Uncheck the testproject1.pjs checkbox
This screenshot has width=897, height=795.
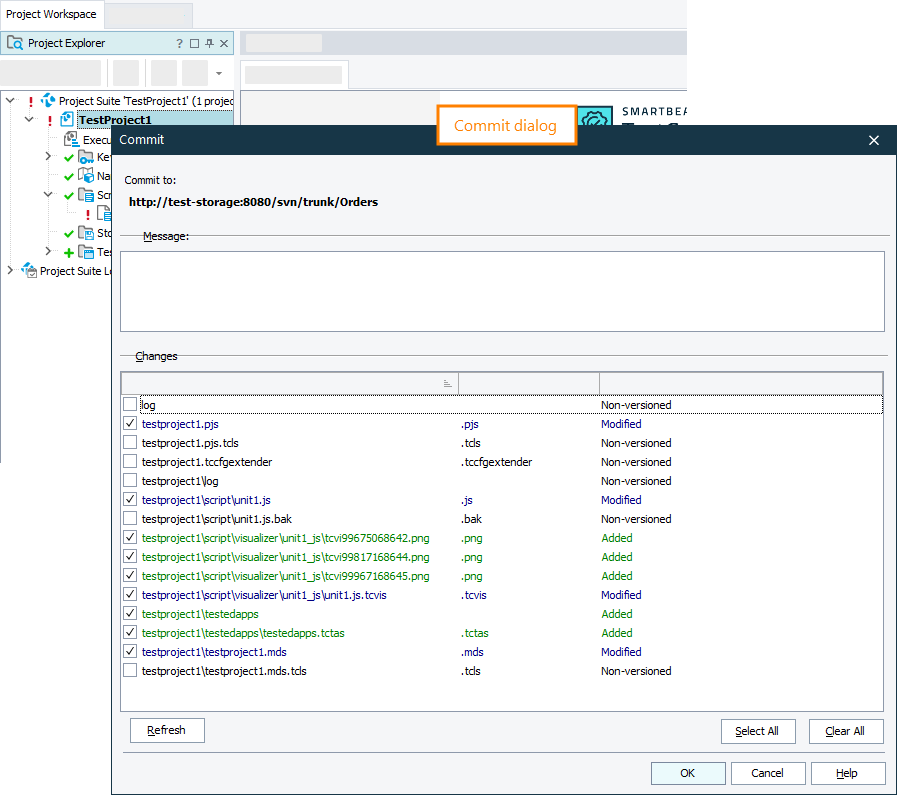(130, 424)
